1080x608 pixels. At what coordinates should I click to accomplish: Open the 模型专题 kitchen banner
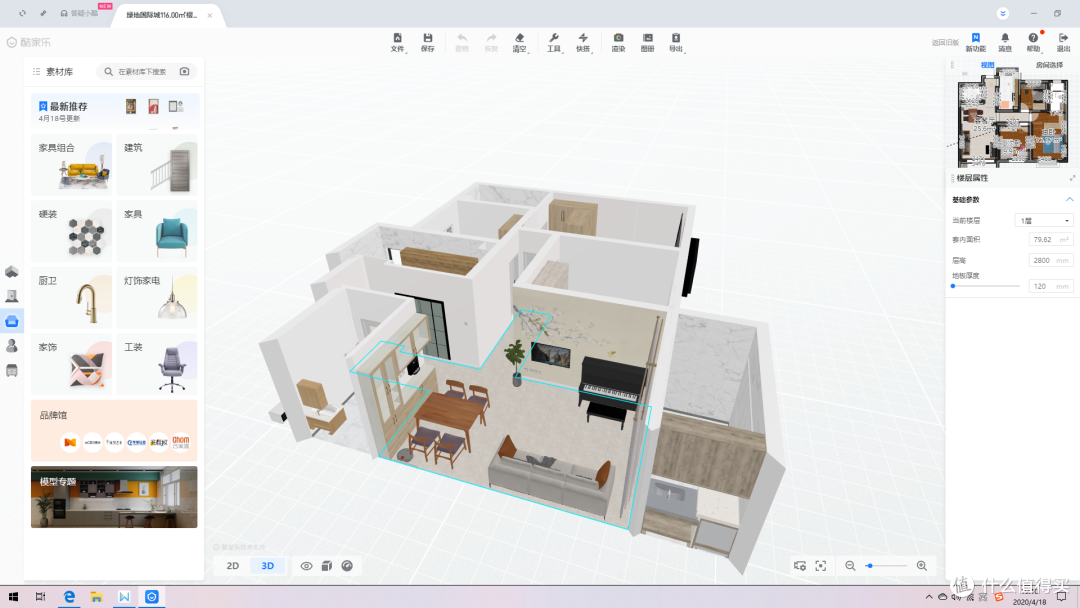pos(114,497)
